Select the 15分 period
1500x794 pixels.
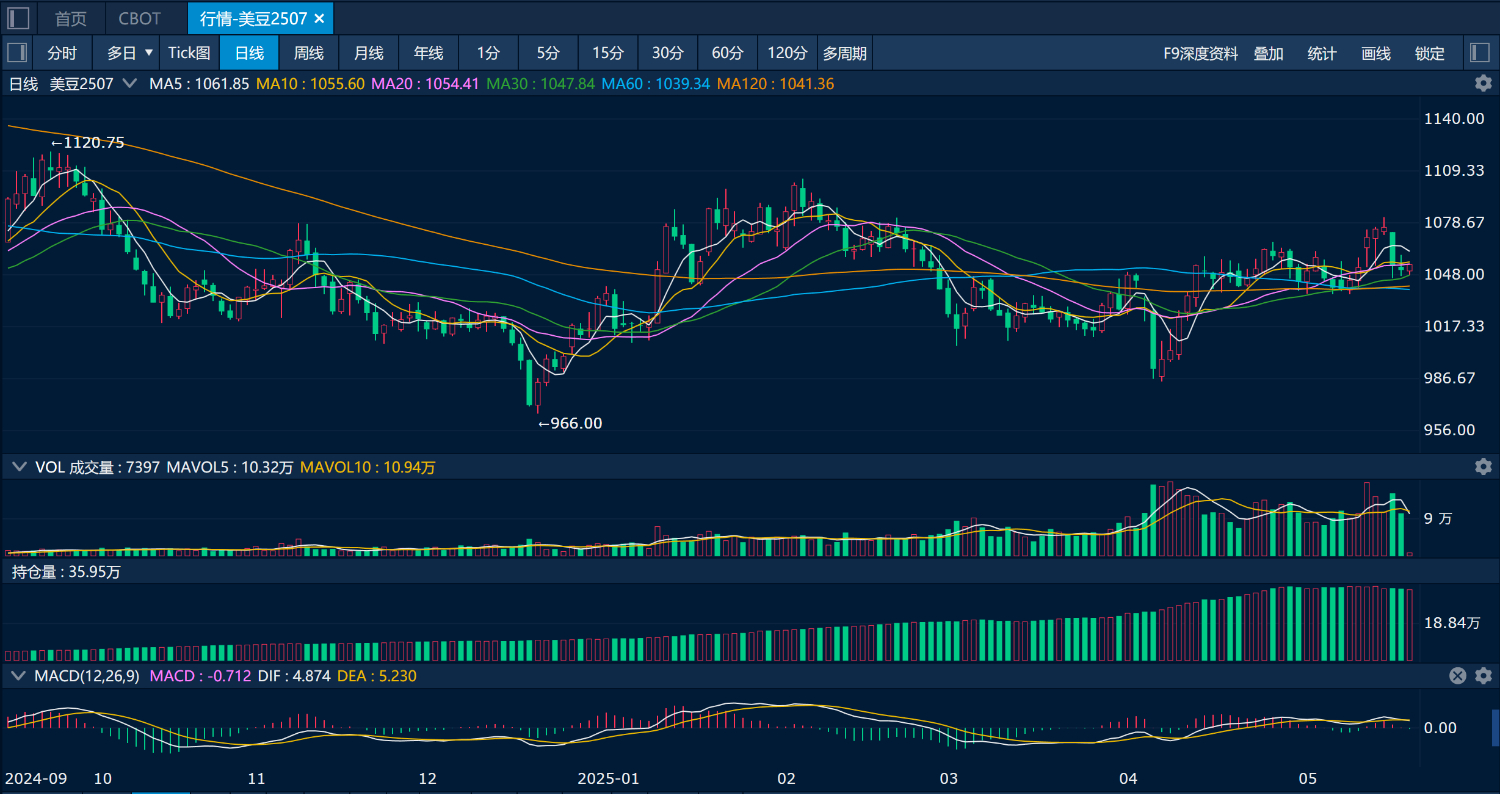tap(608, 53)
